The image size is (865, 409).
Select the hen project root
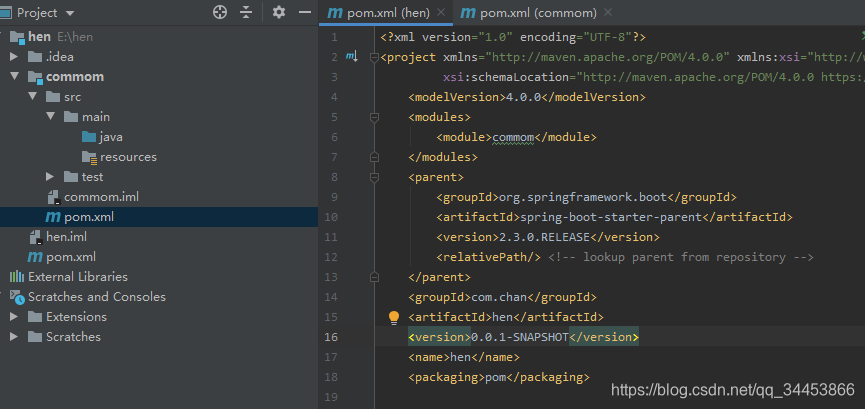pyautogui.click(x=39, y=37)
